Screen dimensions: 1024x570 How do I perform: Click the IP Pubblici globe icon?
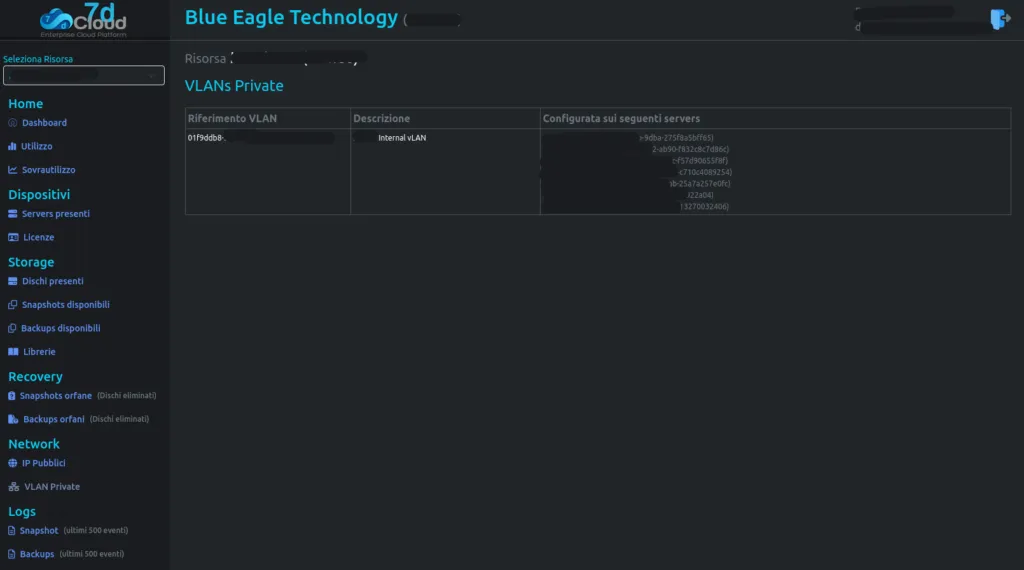click(12, 464)
